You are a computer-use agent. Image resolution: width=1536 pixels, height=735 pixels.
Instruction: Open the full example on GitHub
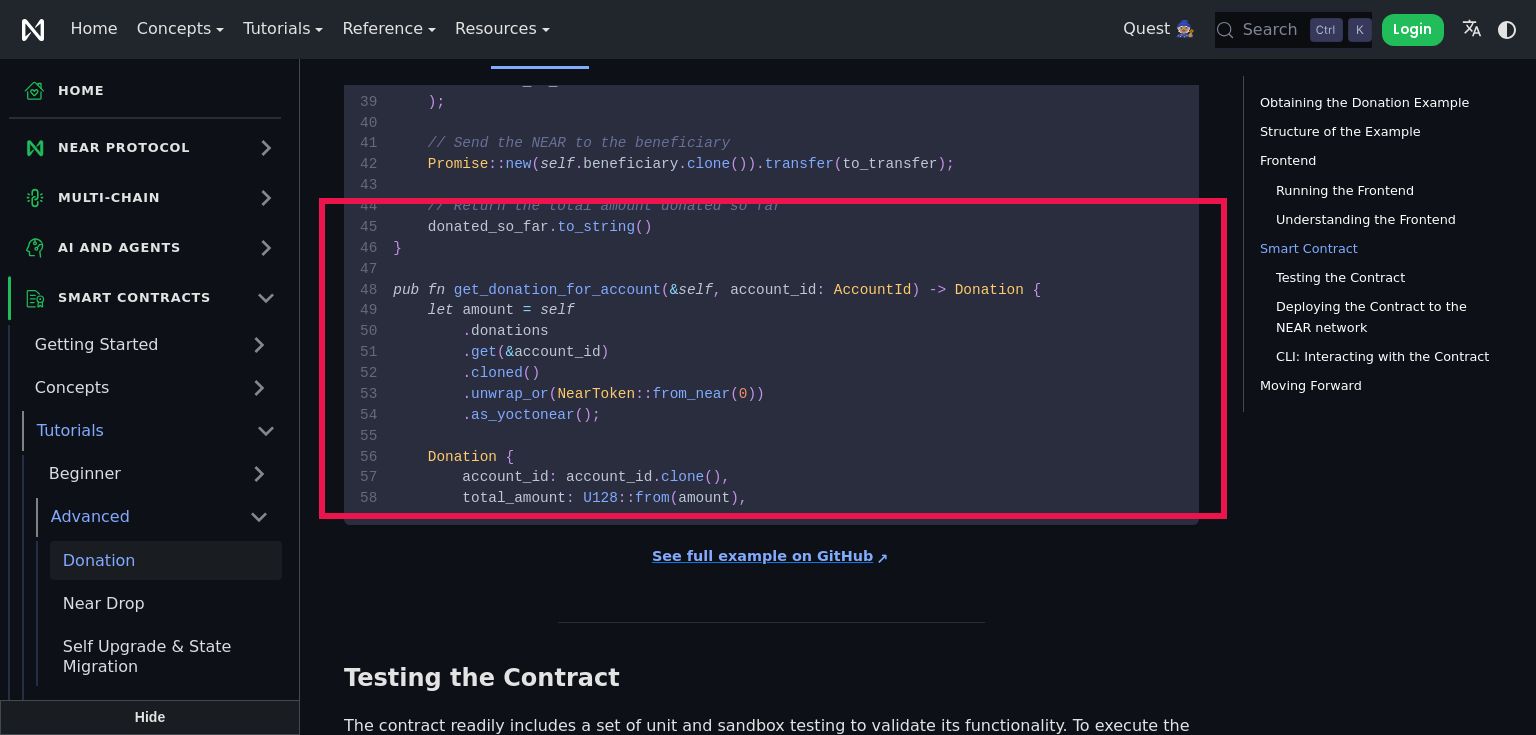(x=762, y=556)
